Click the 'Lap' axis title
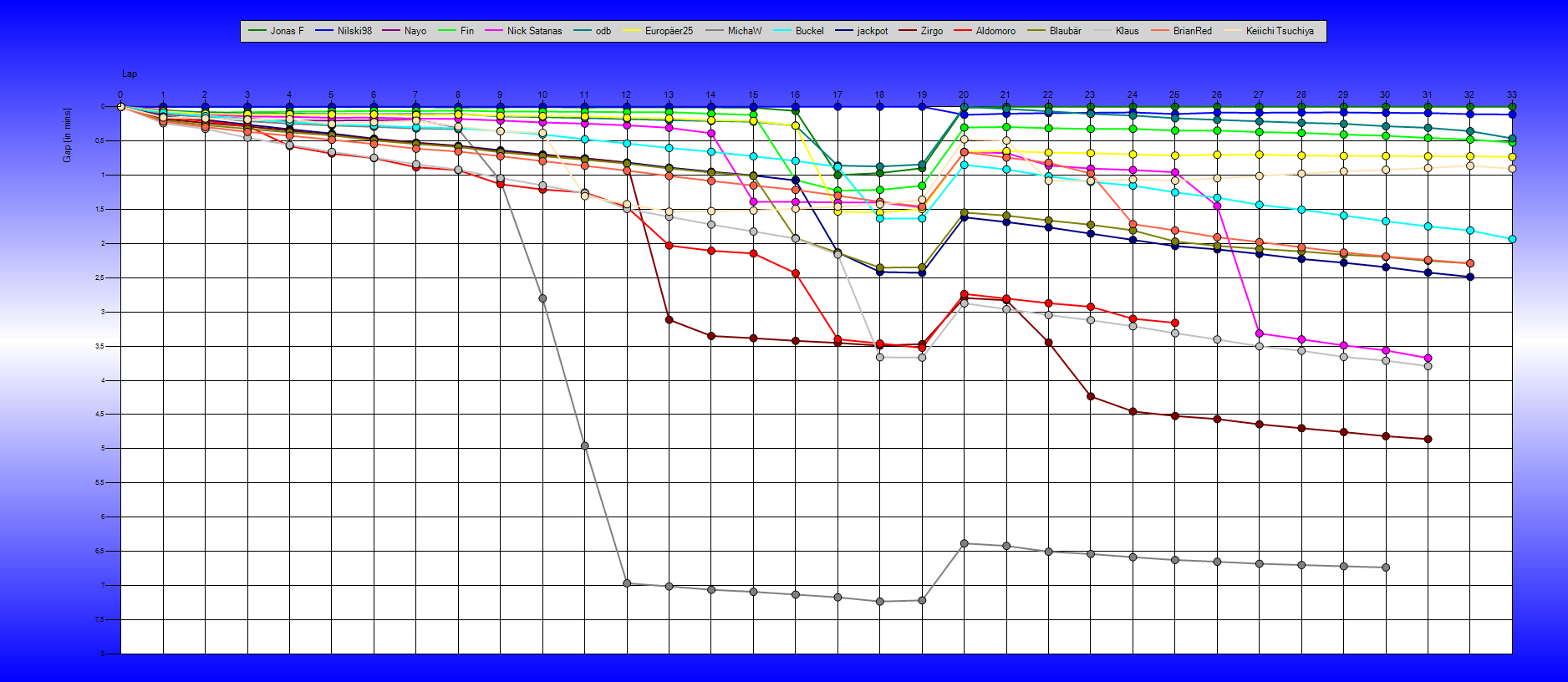The image size is (1568, 682). point(130,74)
